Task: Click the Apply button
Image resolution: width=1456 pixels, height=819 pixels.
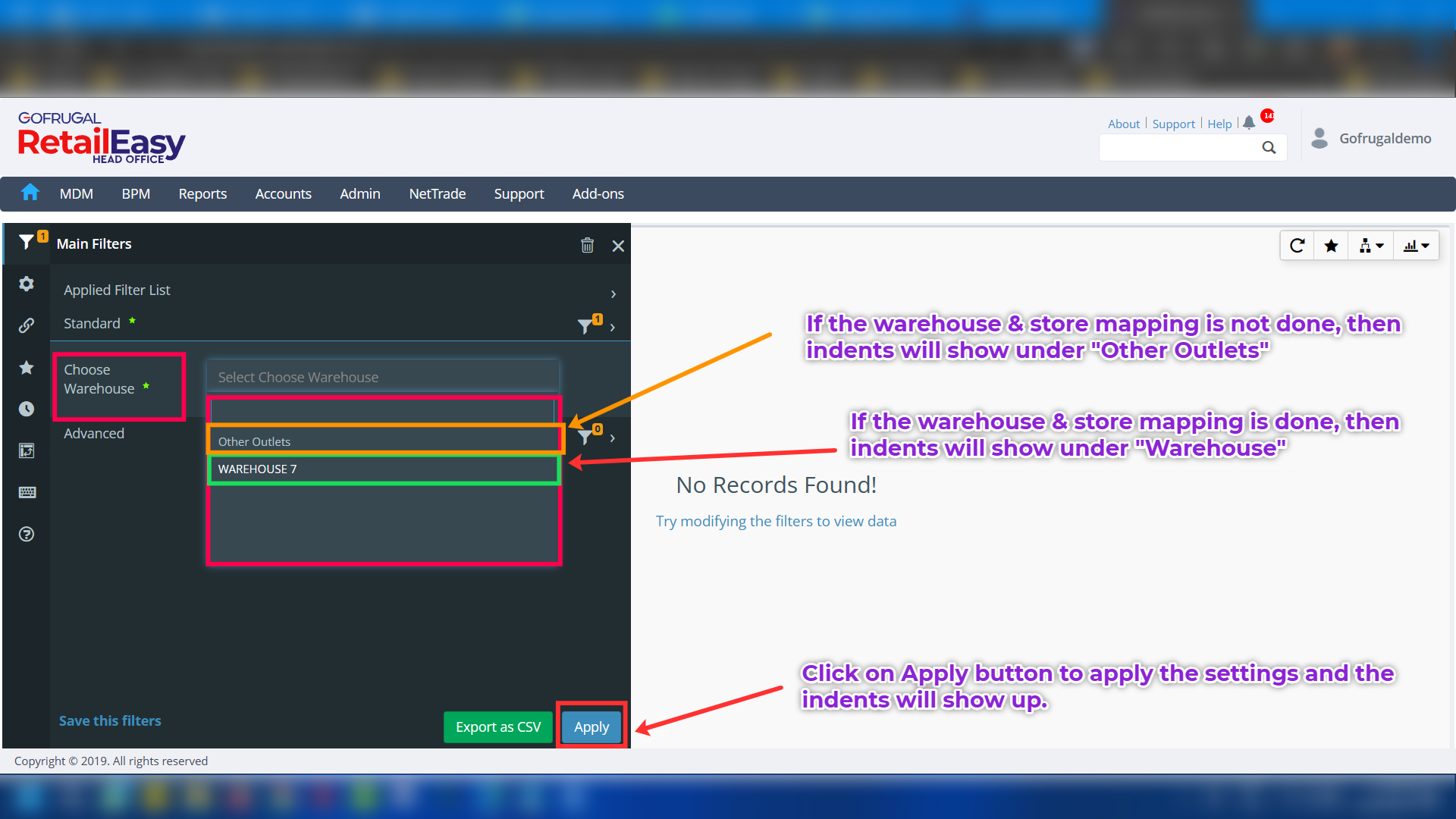Action: point(591,726)
